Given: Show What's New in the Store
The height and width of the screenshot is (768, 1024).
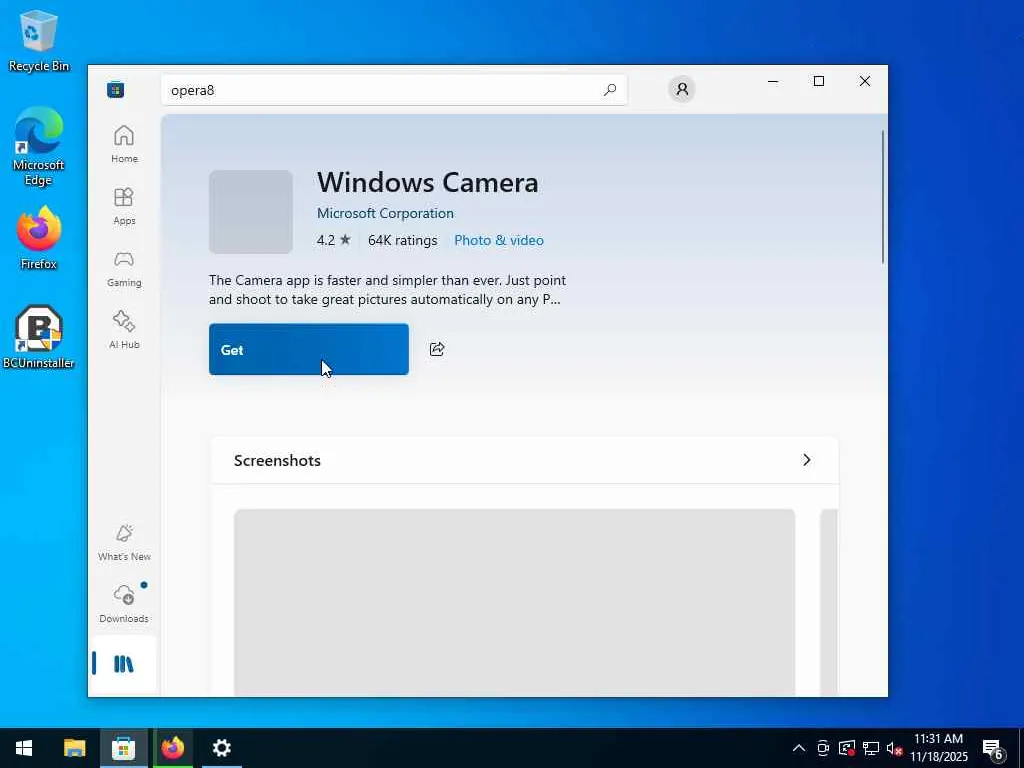Looking at the screenshot, I should (124, 542).
